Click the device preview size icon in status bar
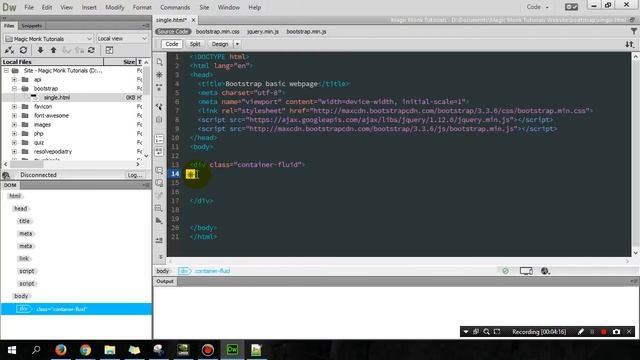The image size is (640, 360). click(x=526, y=271)
